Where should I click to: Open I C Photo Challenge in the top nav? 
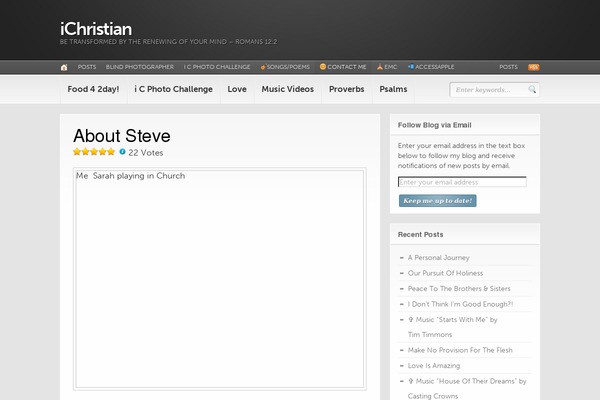pyautogui.click(x=217, y=67)
